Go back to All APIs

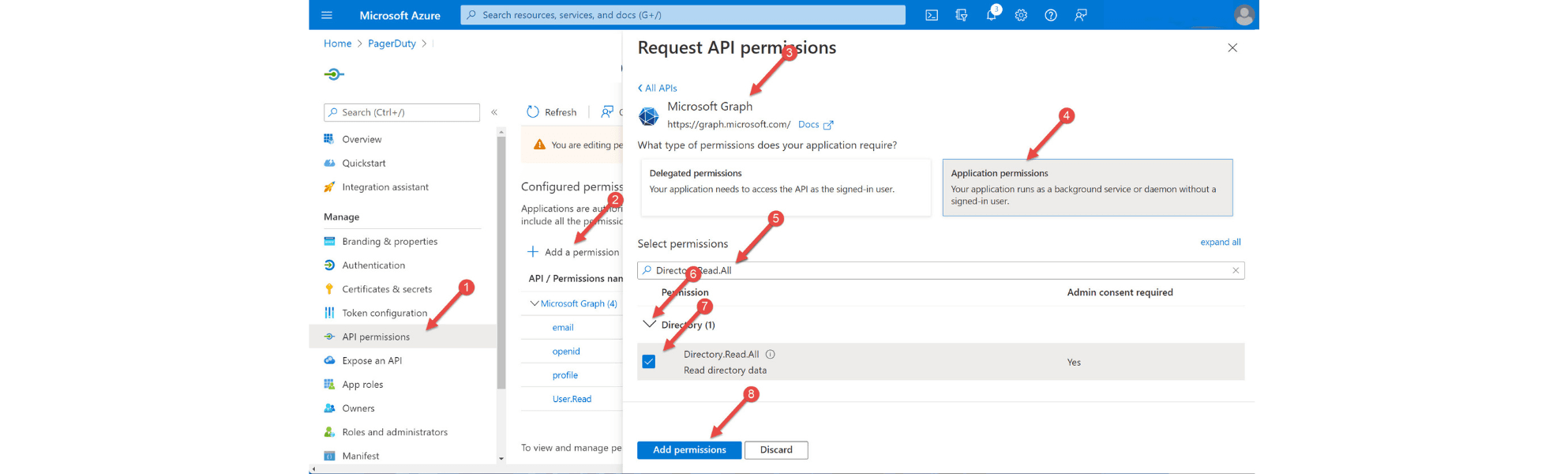point(658,88)
